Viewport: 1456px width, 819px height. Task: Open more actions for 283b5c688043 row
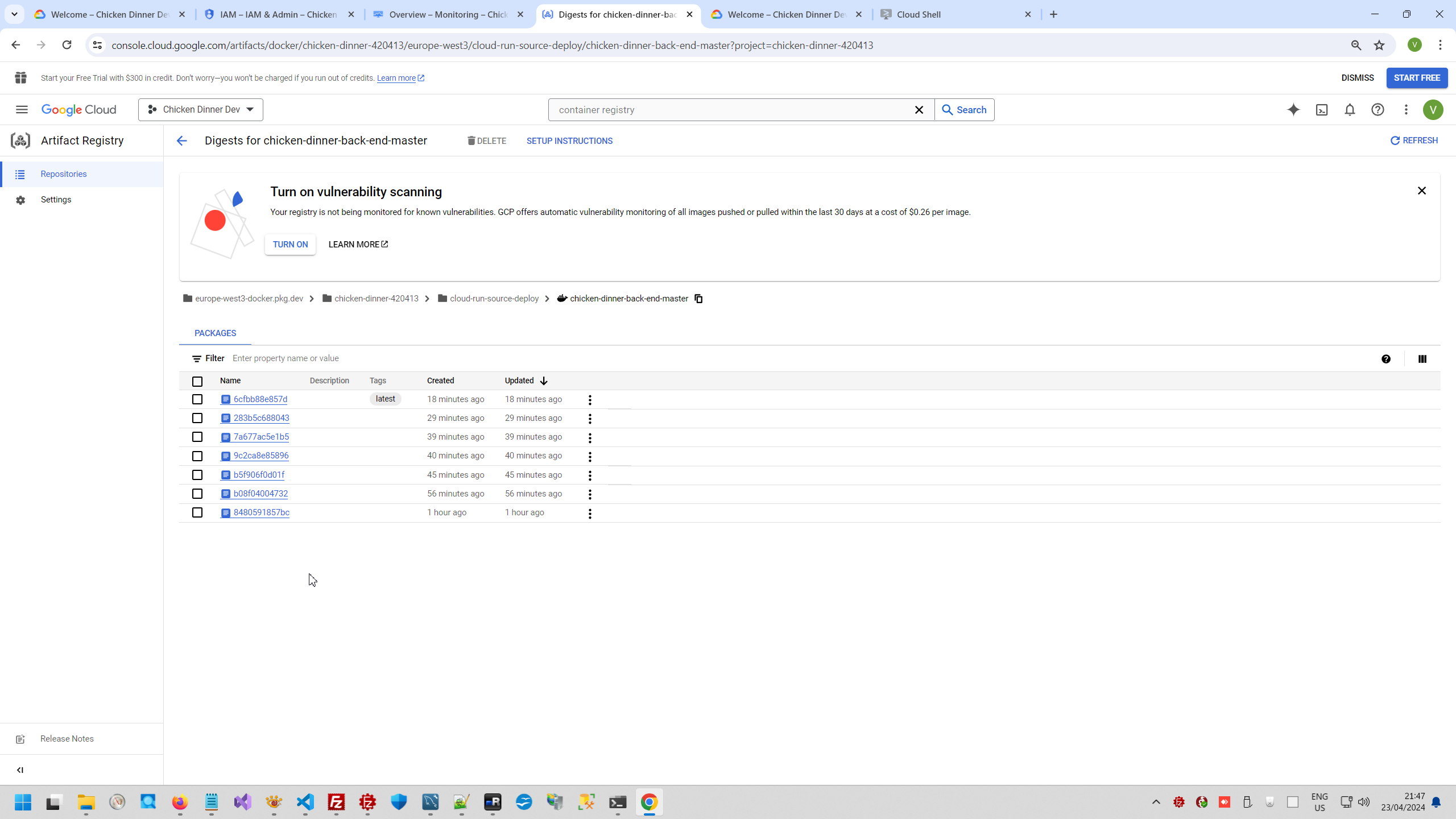(590, 419)
